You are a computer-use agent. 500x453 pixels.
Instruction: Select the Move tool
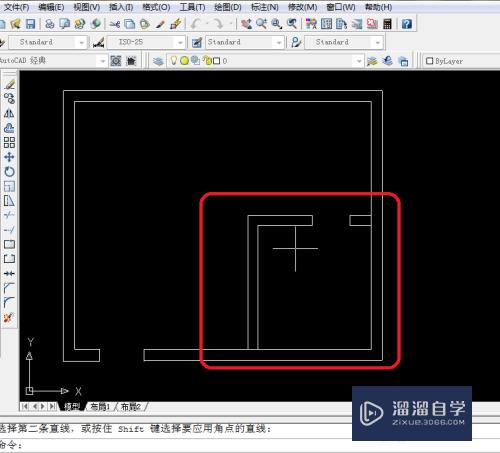point(9,157)
